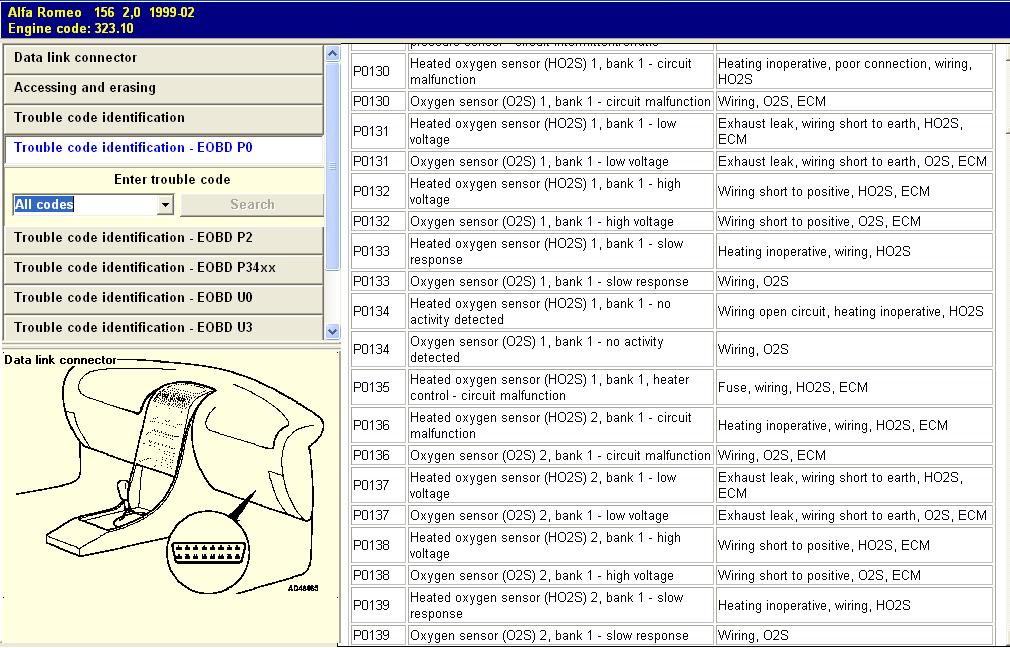
Task: Open Trouble code identification - EOBD U3
Action: 163,328
